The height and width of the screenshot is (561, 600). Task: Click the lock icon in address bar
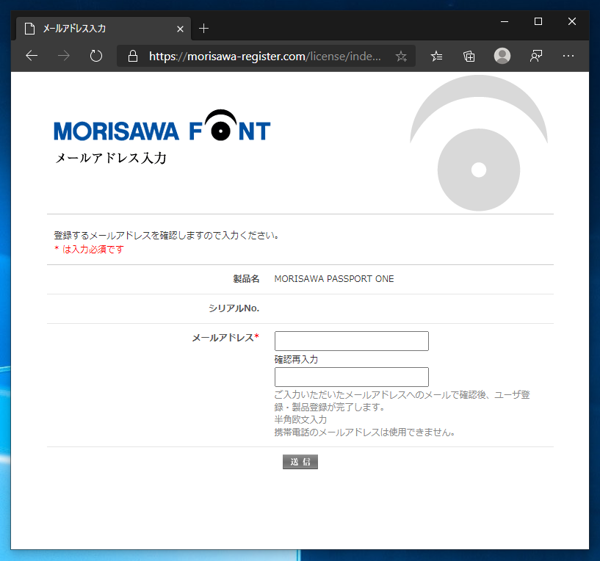click(133, 56)
